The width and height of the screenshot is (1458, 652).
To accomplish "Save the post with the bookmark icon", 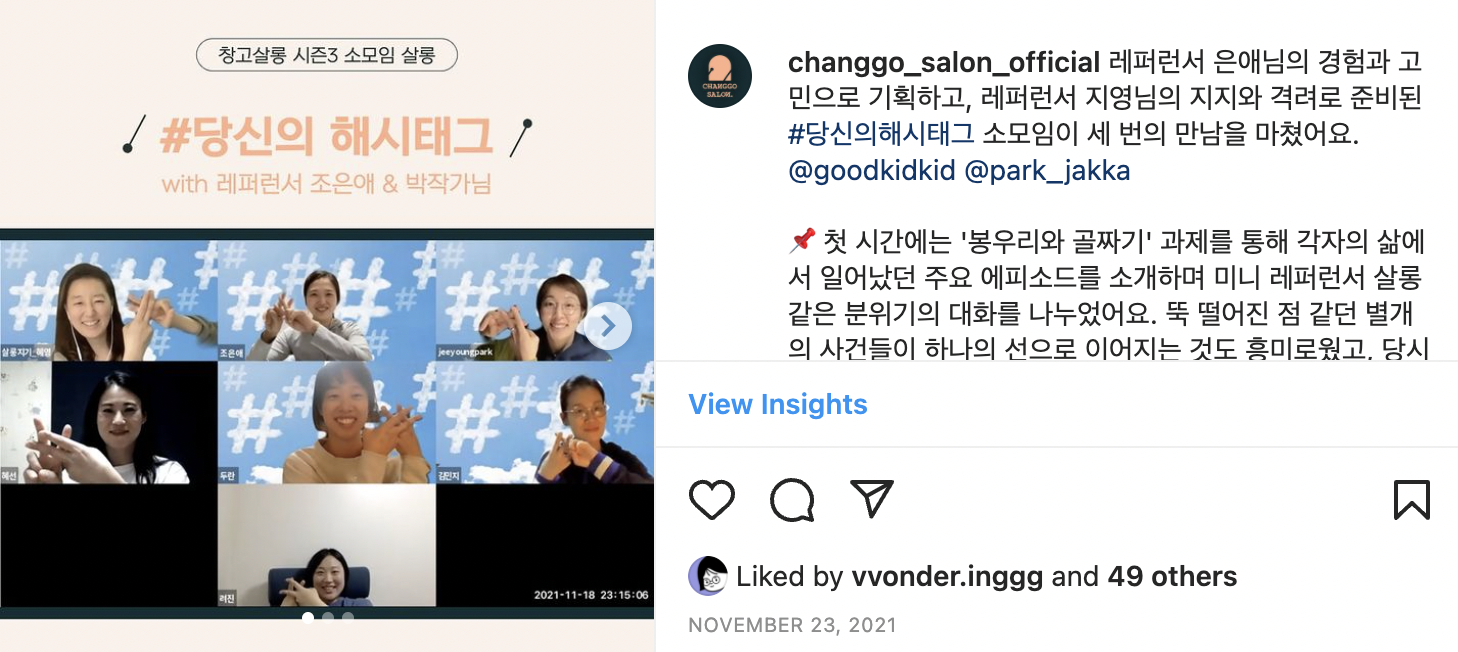I will click(1412, 499).
